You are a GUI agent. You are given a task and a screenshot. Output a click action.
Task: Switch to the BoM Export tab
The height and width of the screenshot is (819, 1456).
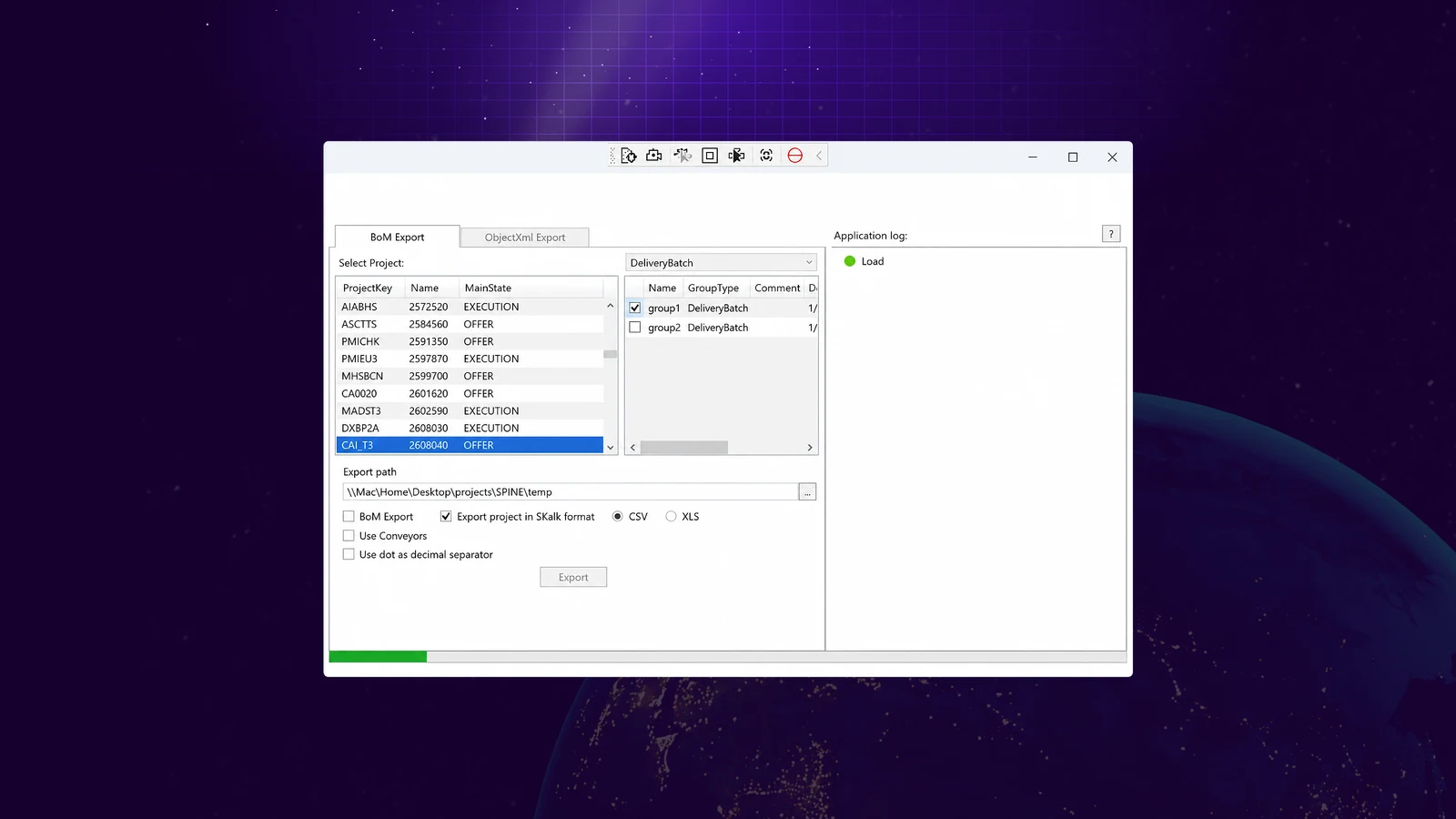tap(397, 237)
